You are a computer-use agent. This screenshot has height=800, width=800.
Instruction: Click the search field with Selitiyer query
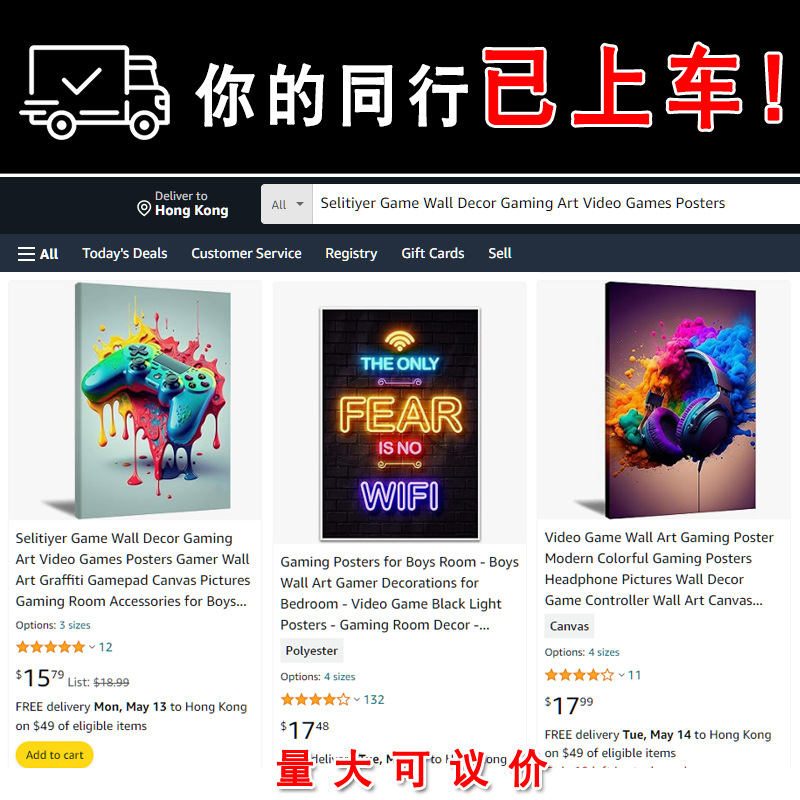pos(556,204)
